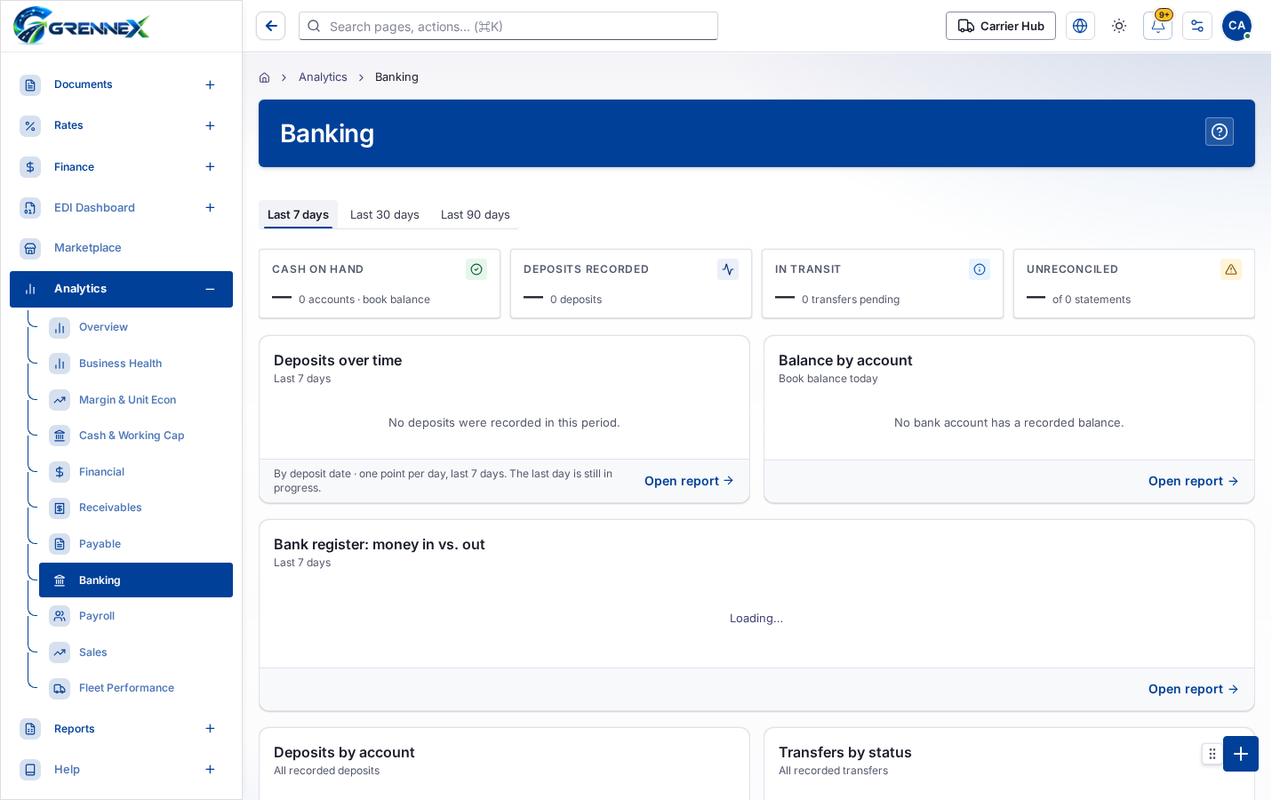
Task: Open Business Health page
Action: pos(136,364)
